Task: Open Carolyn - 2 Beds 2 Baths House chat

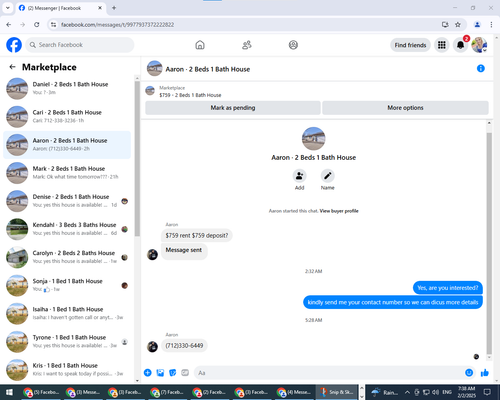Action: (67, 257)
